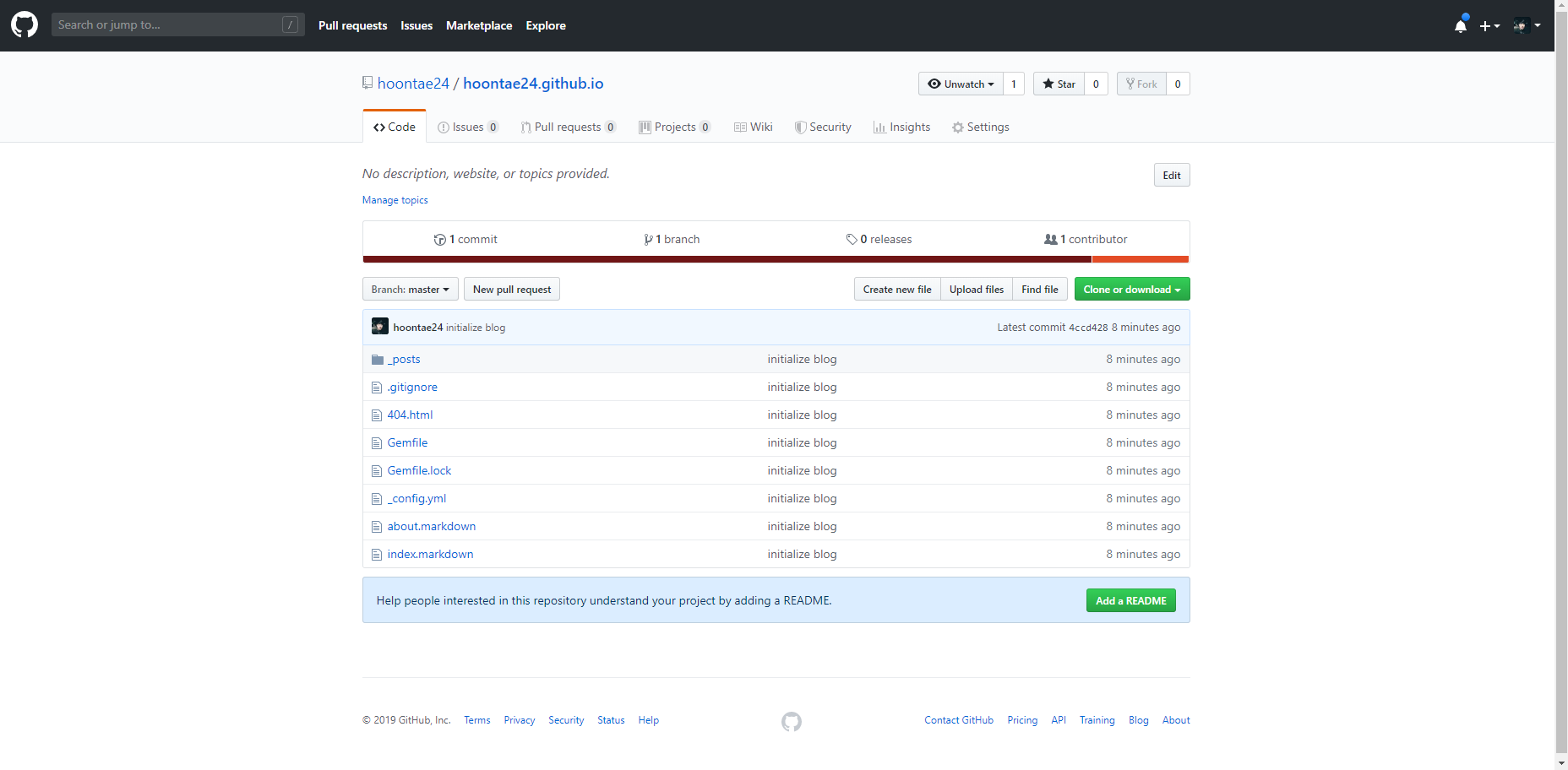This screenshot has width=1568, height=770.
Task: Switch to the Settings tab
Action: [x=981, y=127]
